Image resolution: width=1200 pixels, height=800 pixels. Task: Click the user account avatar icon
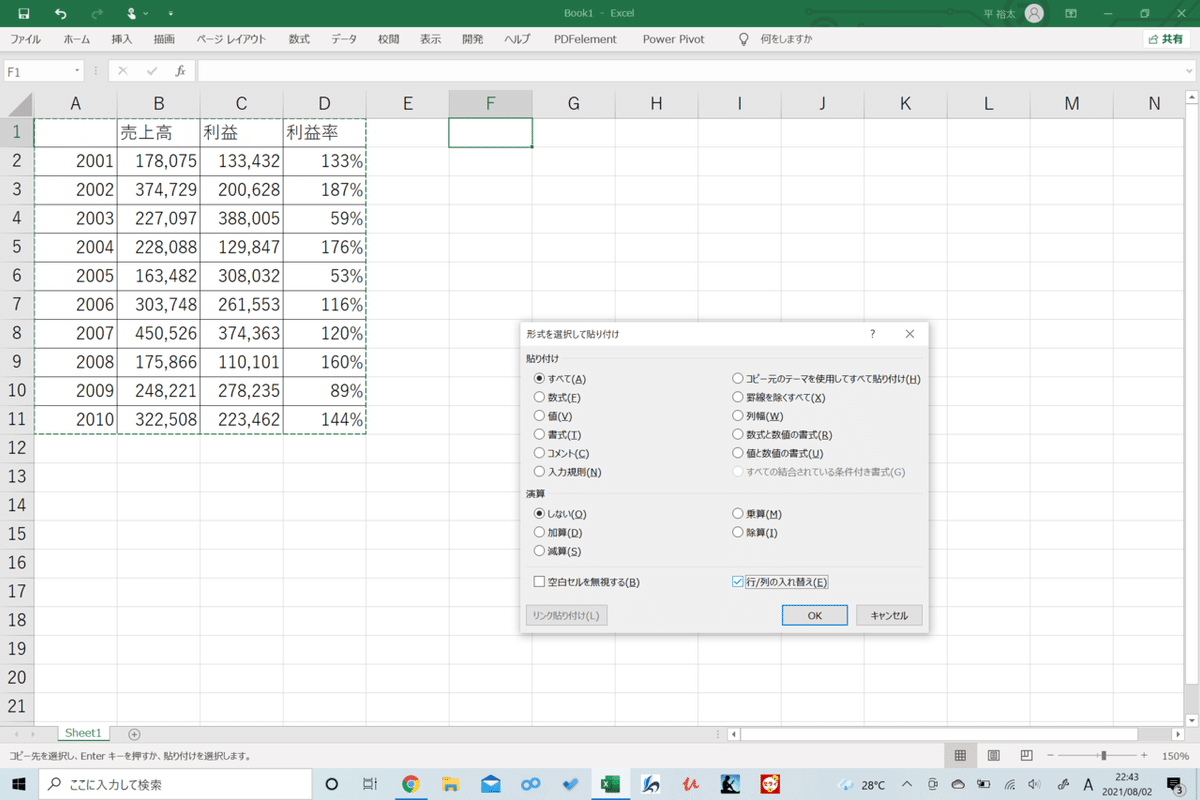[x=1034, y=13]
